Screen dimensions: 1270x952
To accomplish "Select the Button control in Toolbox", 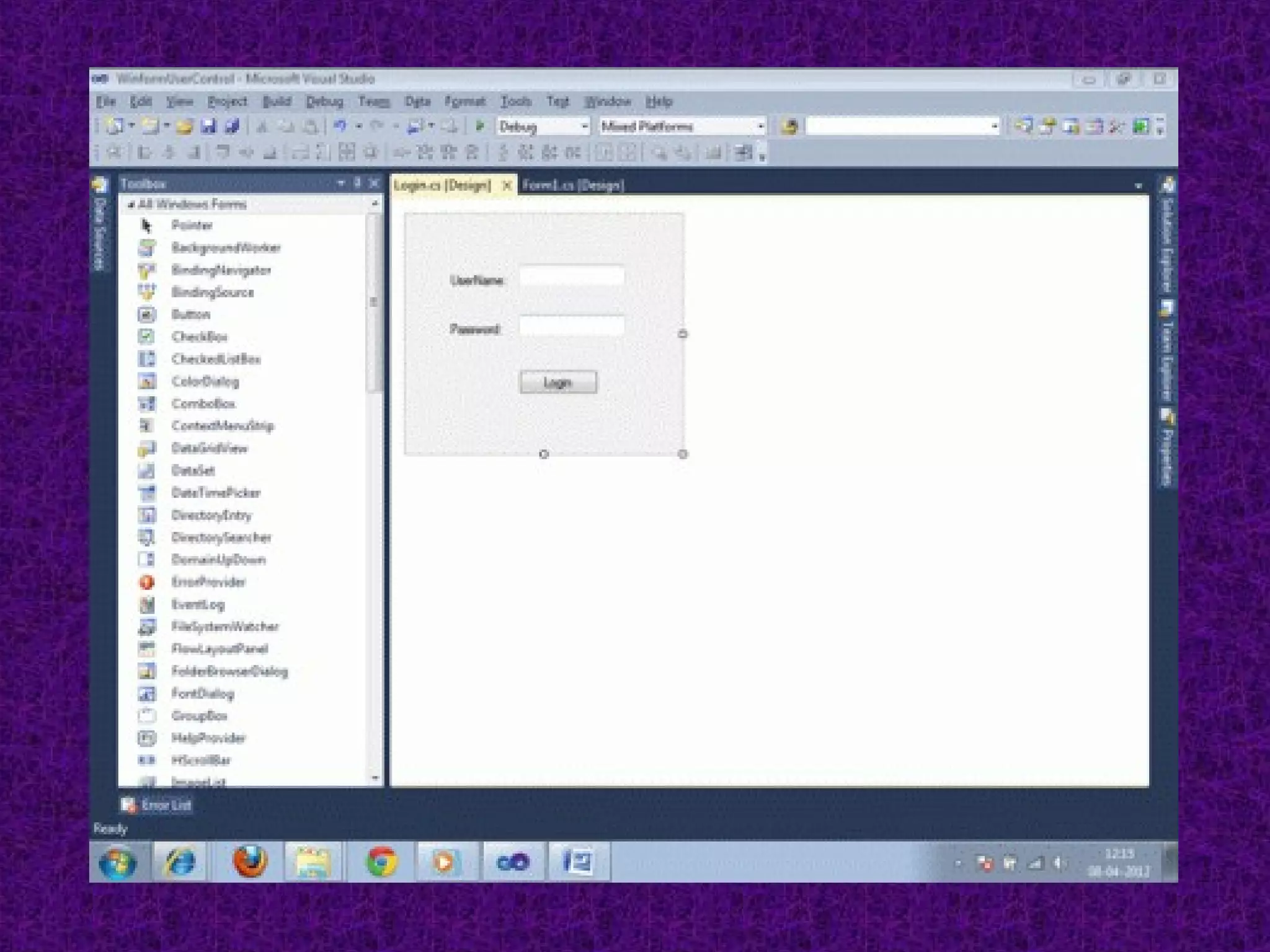I will (190, 314).
